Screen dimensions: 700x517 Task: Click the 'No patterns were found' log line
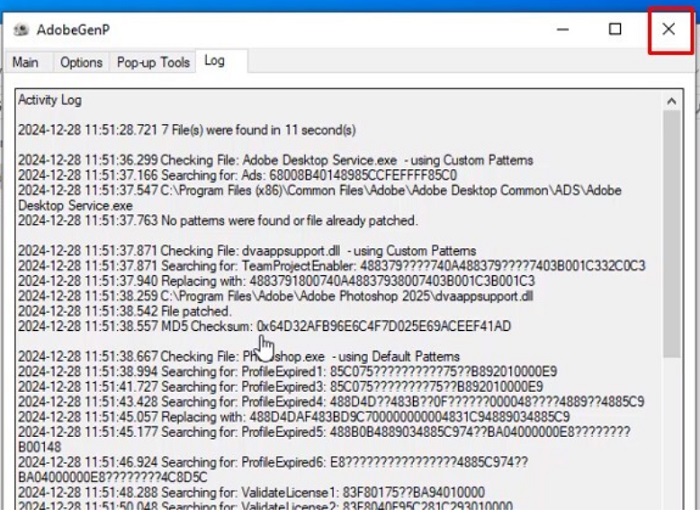coord(218,221)
